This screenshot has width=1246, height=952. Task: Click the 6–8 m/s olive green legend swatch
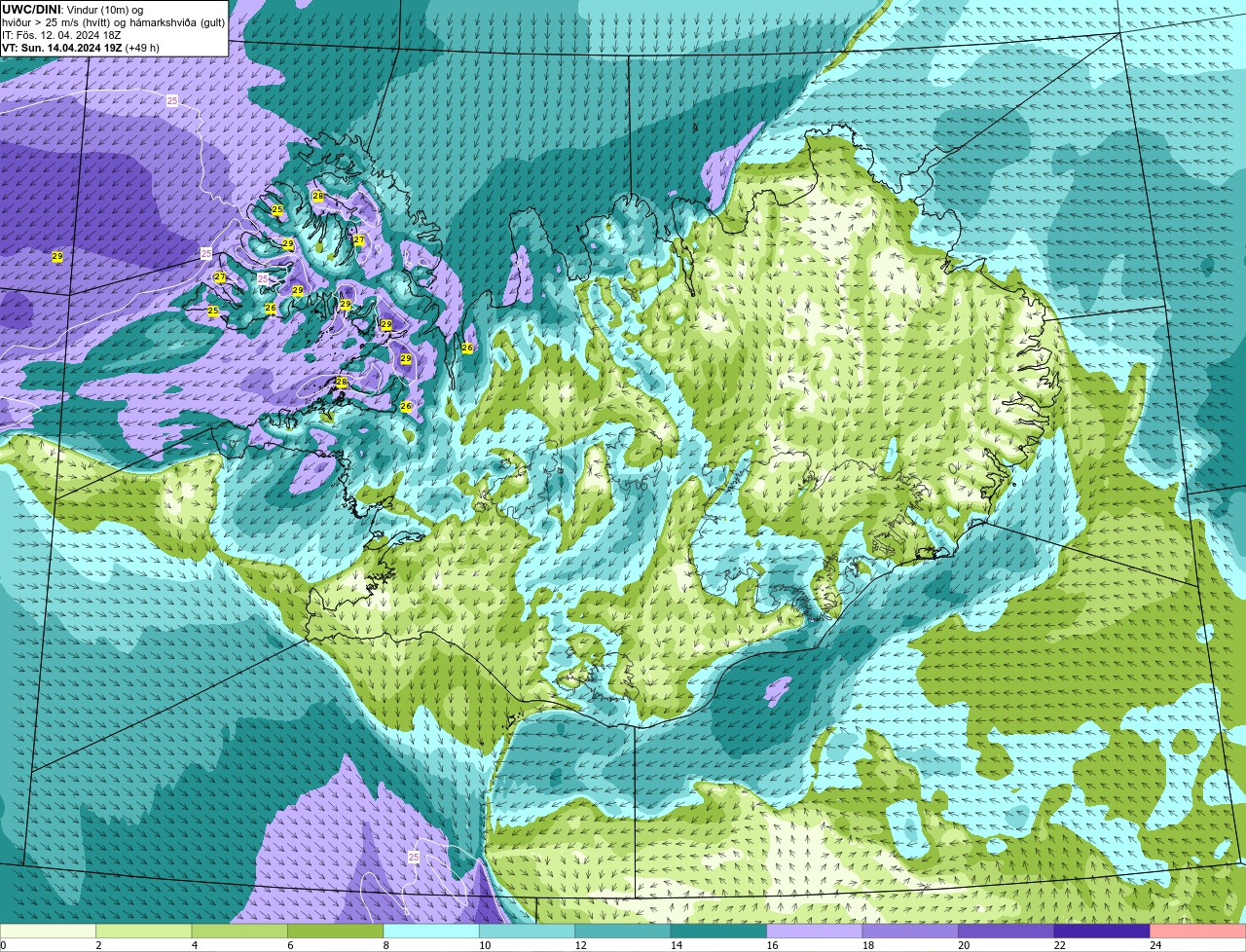[x=336, y=931]
